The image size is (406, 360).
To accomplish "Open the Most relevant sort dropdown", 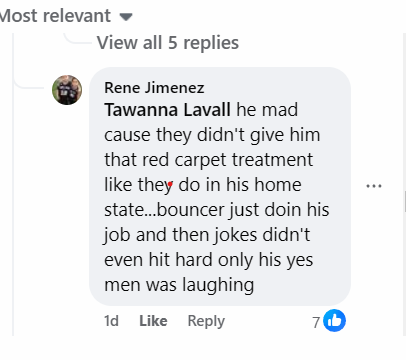I will [x=66, y=16].
